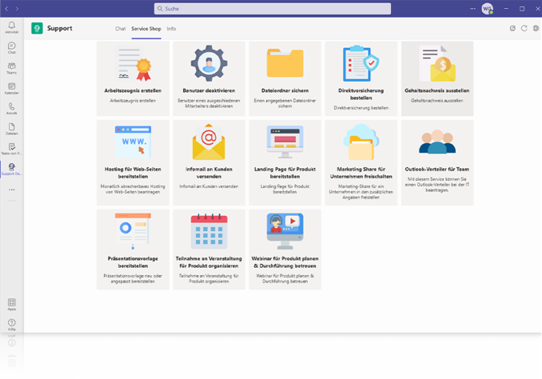Open Apps store in the sidebar

11,304
